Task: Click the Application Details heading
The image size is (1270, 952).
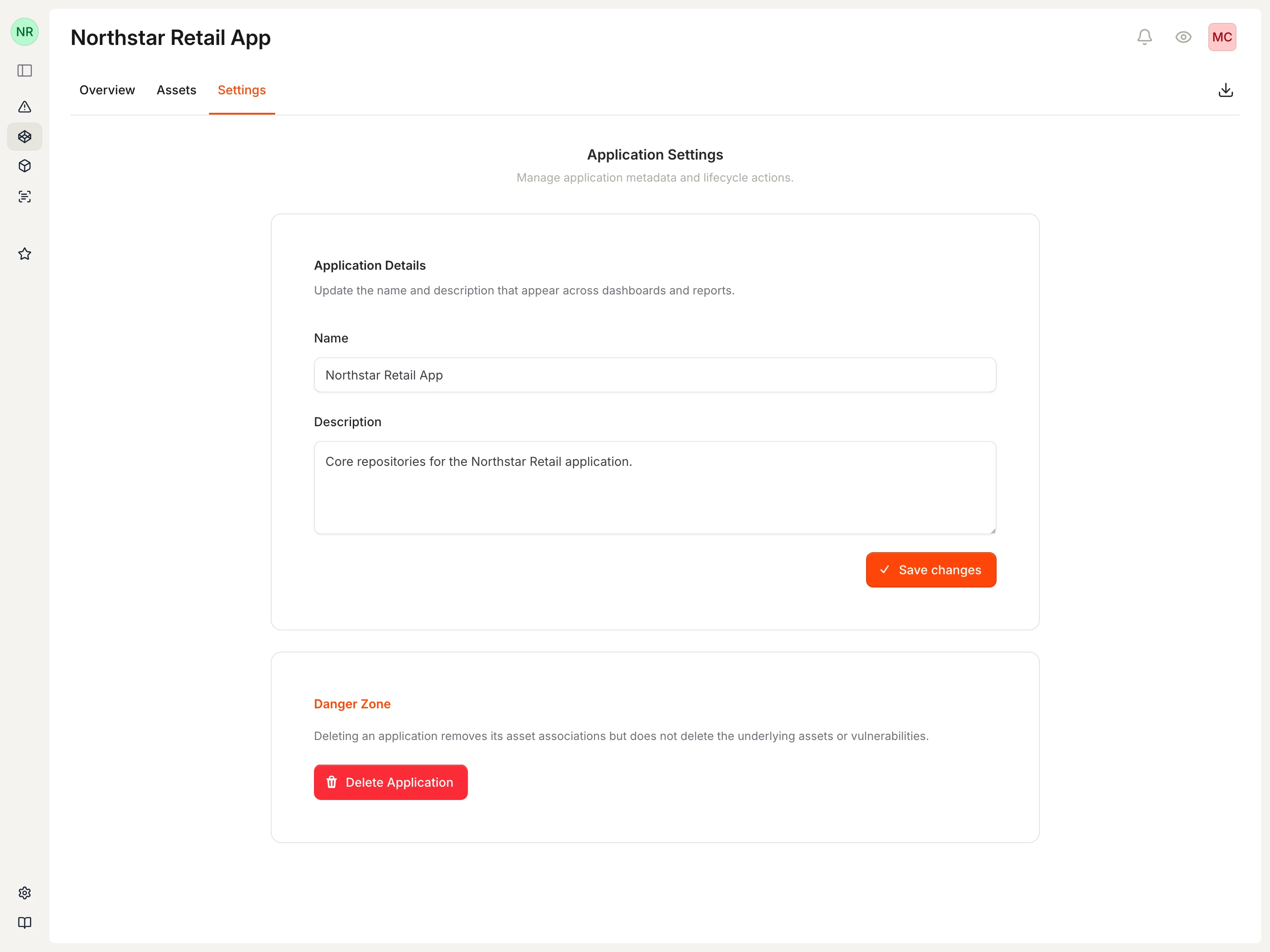Action: tap(370, 266)
